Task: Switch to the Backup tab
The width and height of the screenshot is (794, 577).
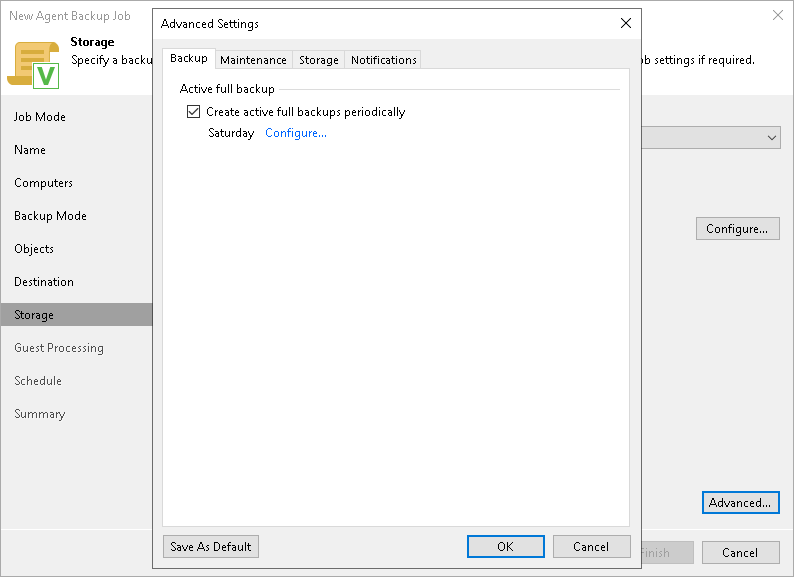Action: click(x=189, y=59)
